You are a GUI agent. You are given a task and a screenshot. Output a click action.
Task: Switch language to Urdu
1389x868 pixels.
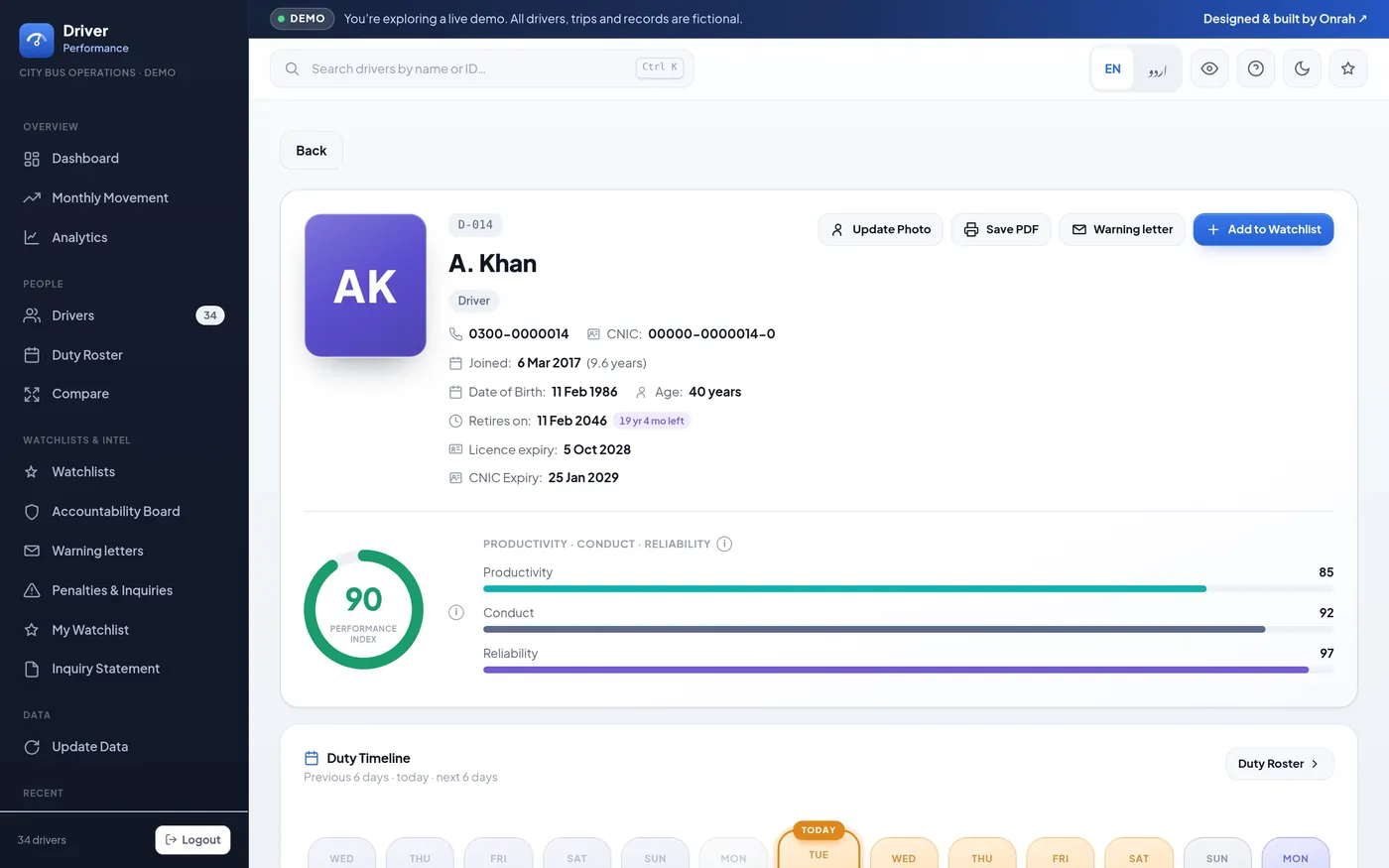click(1157, 68)
